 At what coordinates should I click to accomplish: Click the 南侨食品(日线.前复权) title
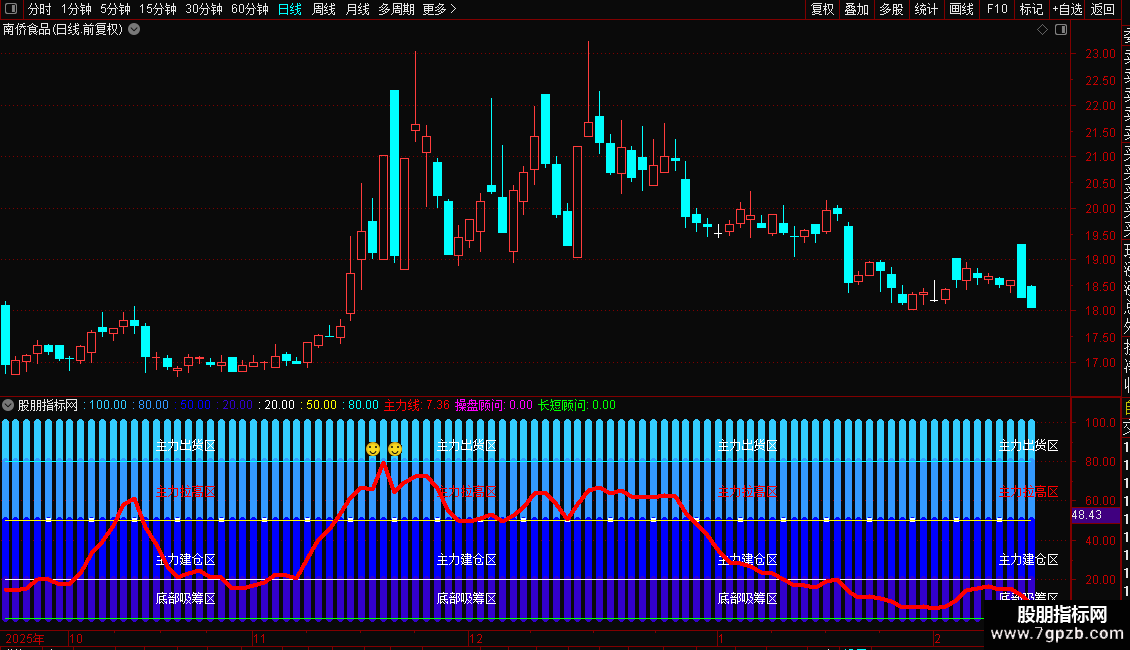point(63,30)
